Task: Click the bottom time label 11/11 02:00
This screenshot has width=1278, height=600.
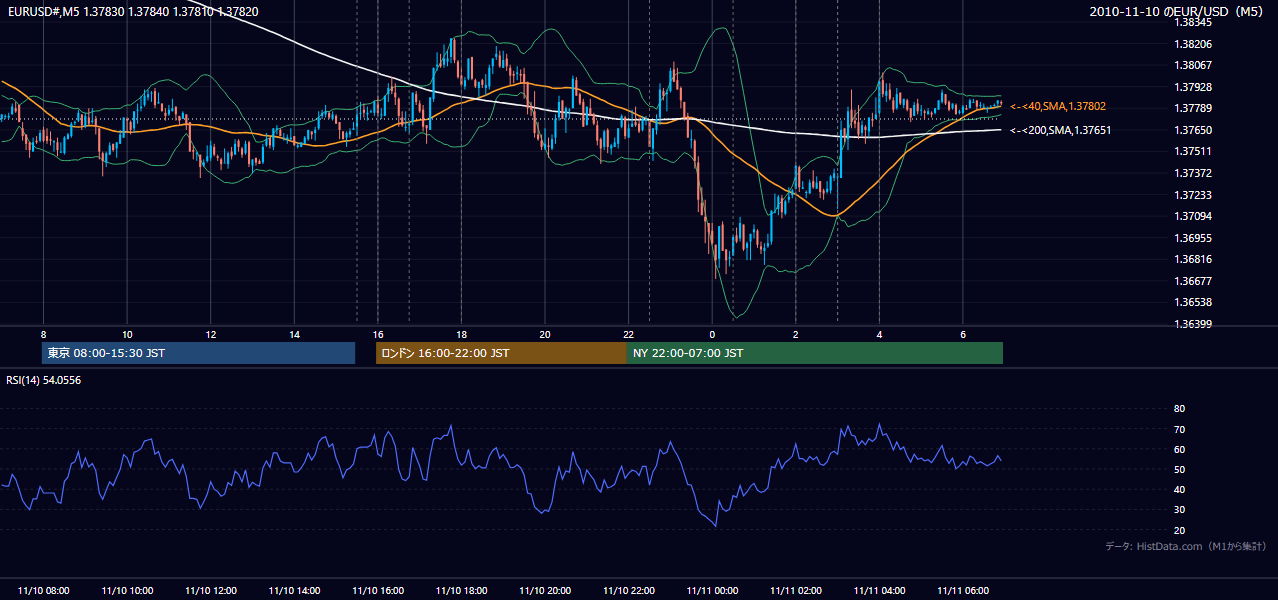Action: click(x=796, y=591)
